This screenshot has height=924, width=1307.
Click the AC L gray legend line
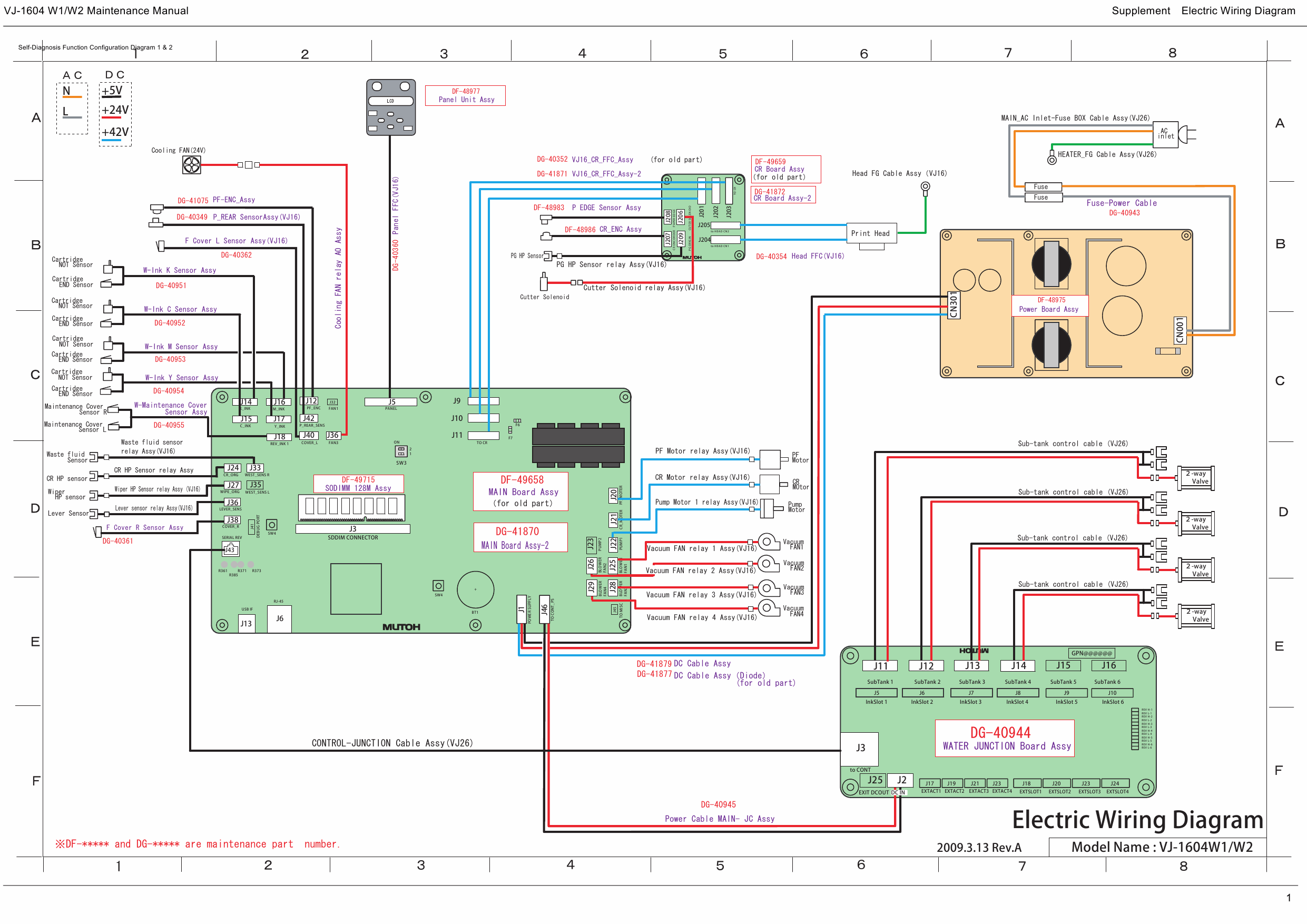point(72,117)
